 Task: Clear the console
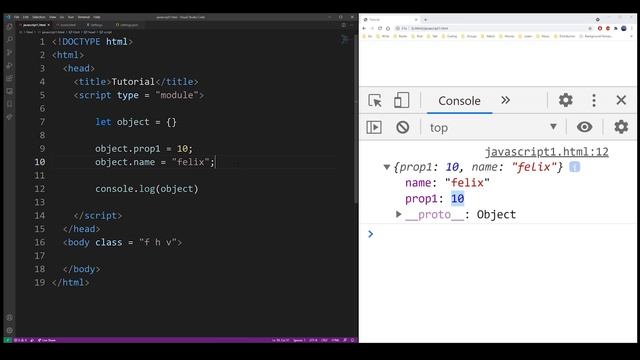point(402,127)
